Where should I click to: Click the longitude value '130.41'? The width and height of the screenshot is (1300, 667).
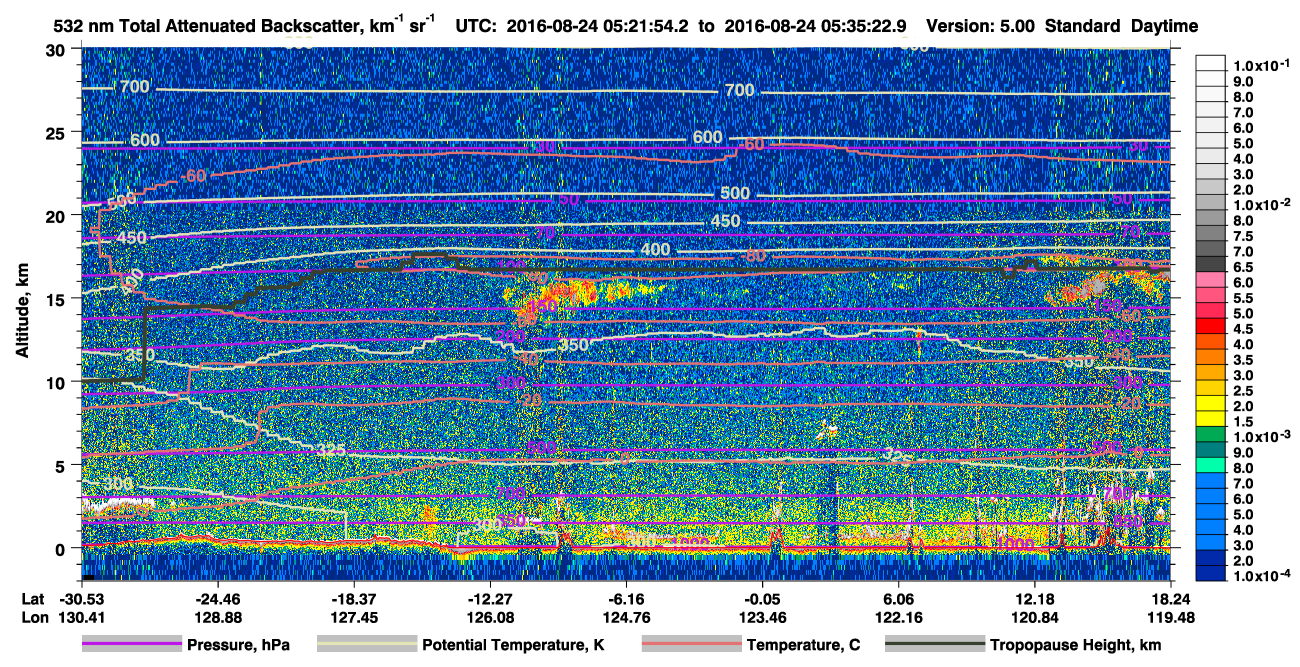81,617
